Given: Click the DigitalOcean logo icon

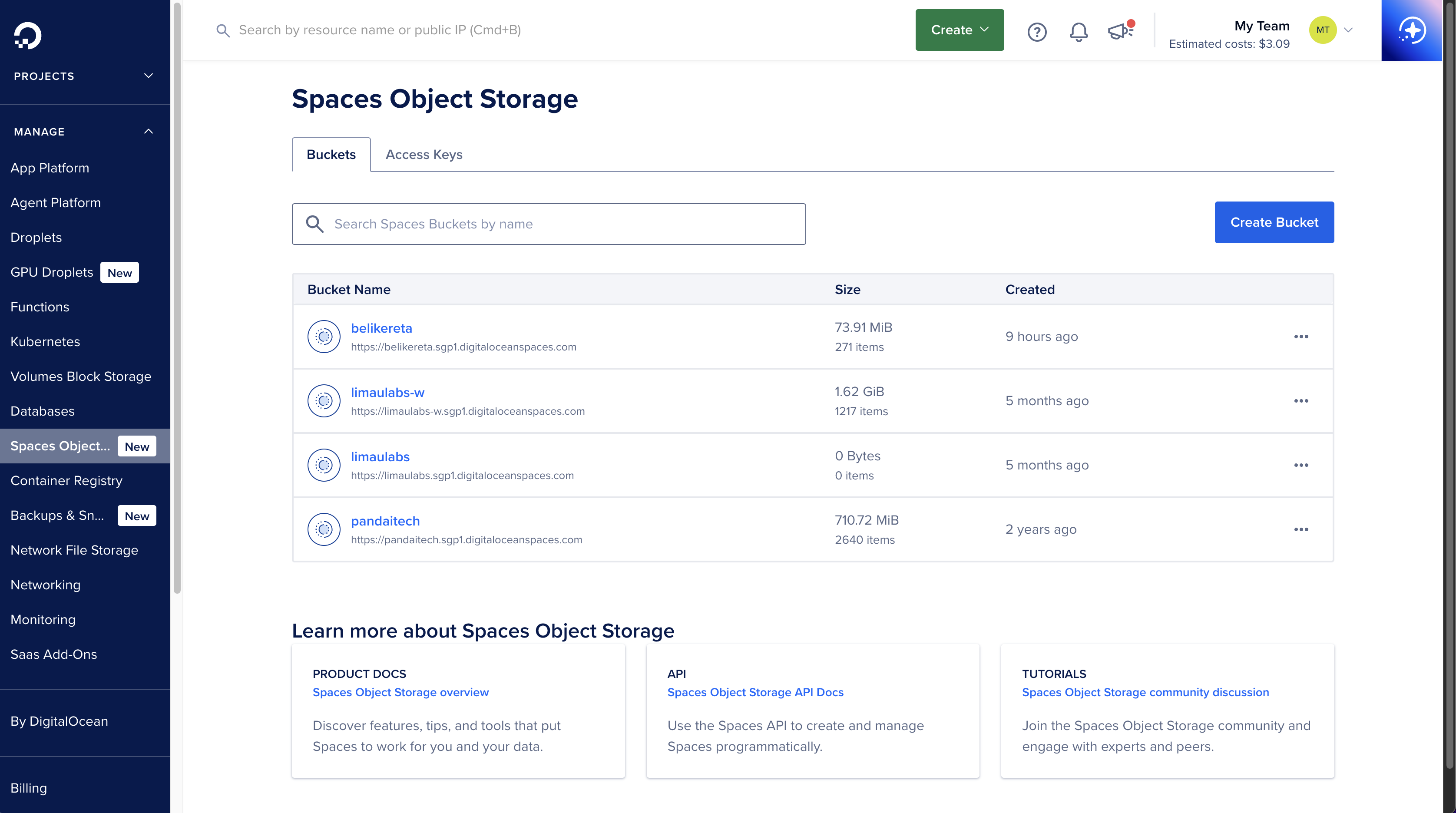Looking at the screenshot, I should tap(27, 35).
